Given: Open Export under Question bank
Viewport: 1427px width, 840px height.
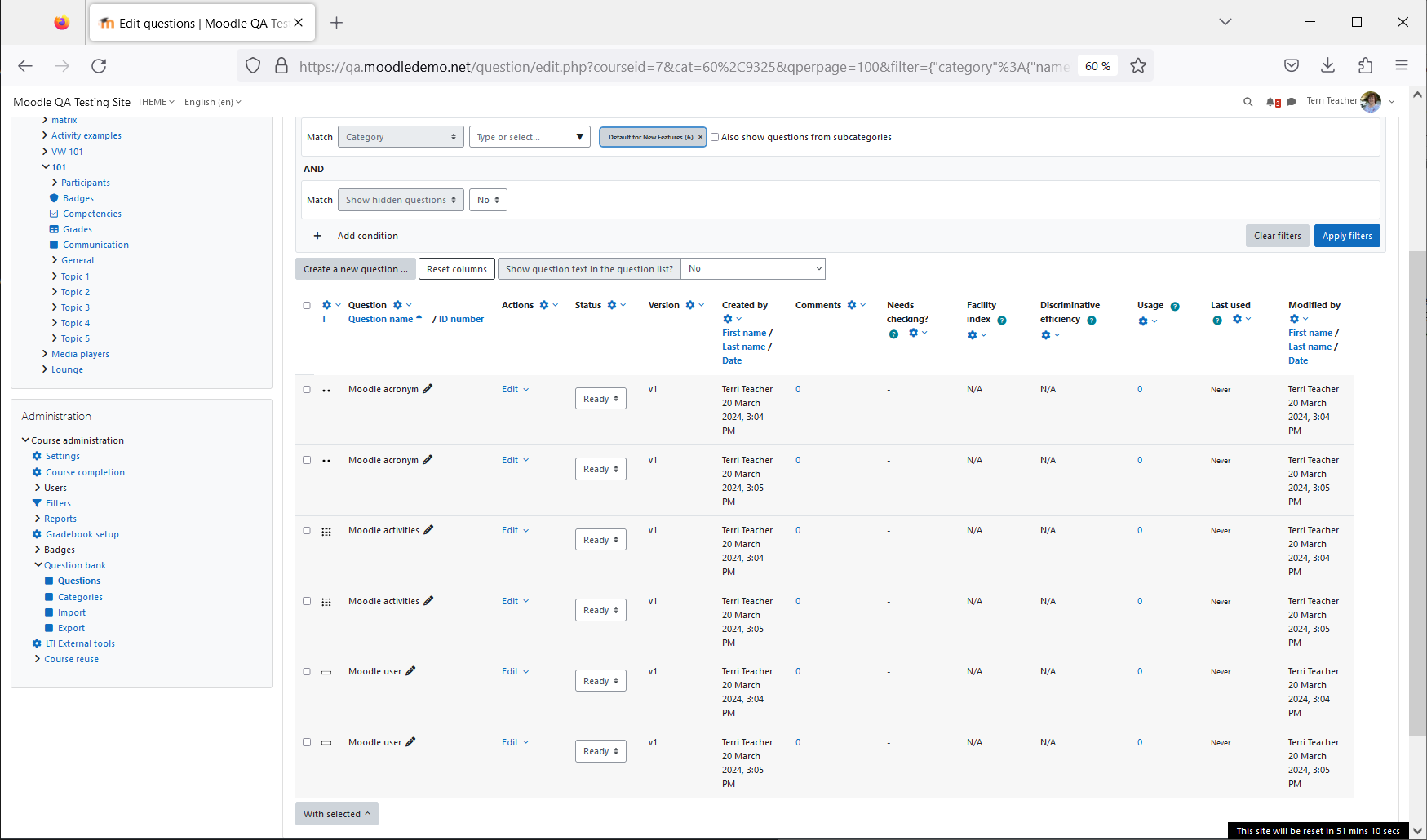Looking at the screenshot, I should [x=71, y=628].
